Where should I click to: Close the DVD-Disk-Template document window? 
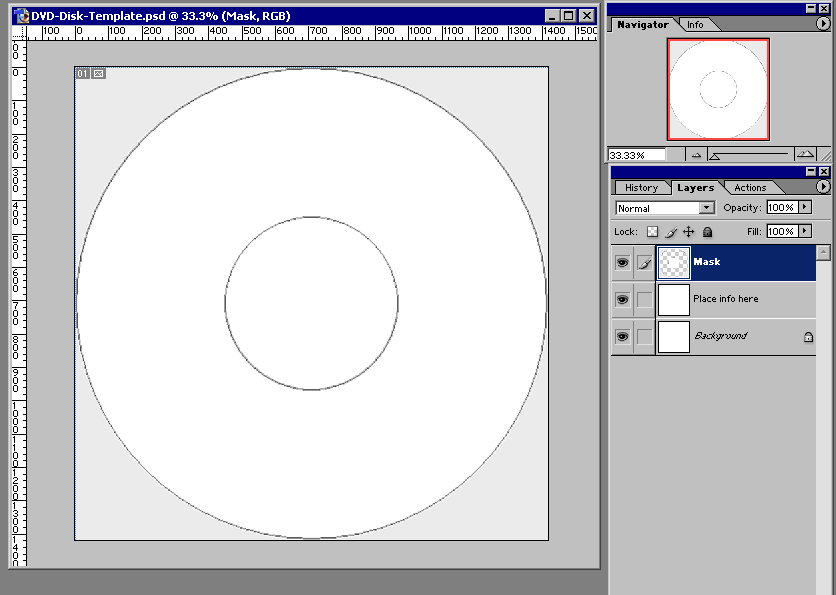587,16
